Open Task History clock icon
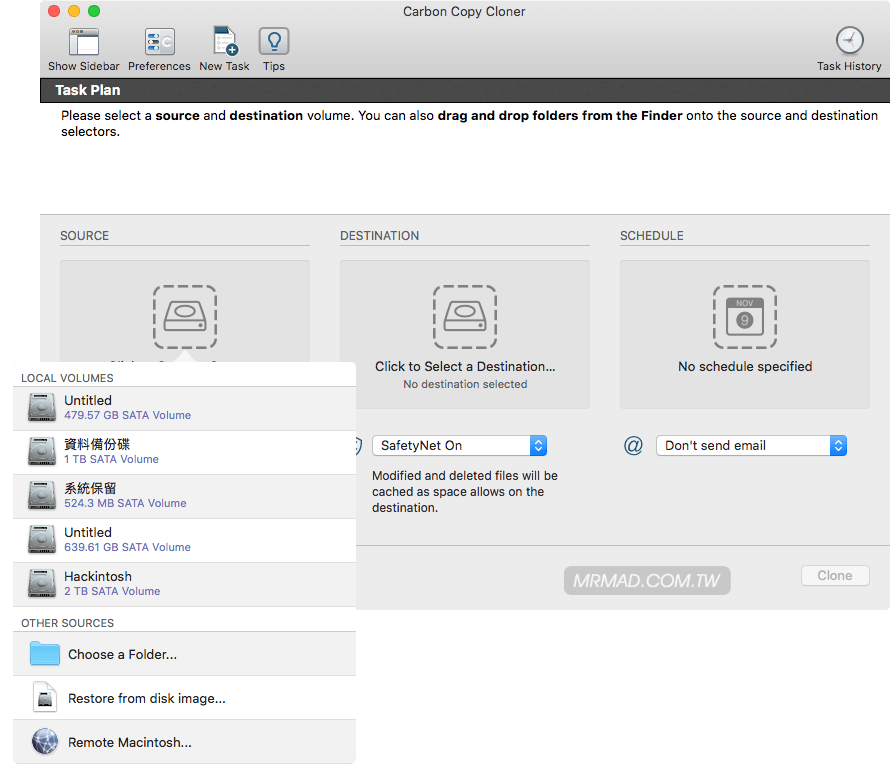 pos(850,41)
